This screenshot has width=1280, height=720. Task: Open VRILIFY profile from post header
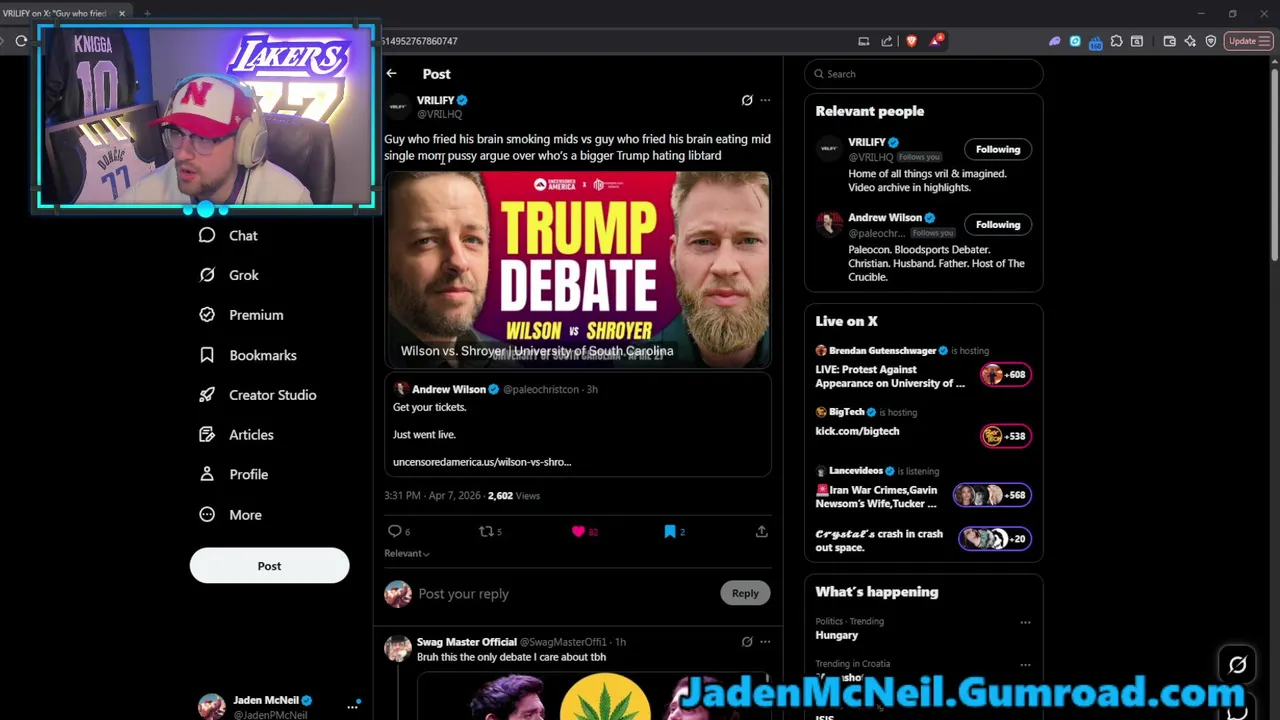click(x=435, y=100)
